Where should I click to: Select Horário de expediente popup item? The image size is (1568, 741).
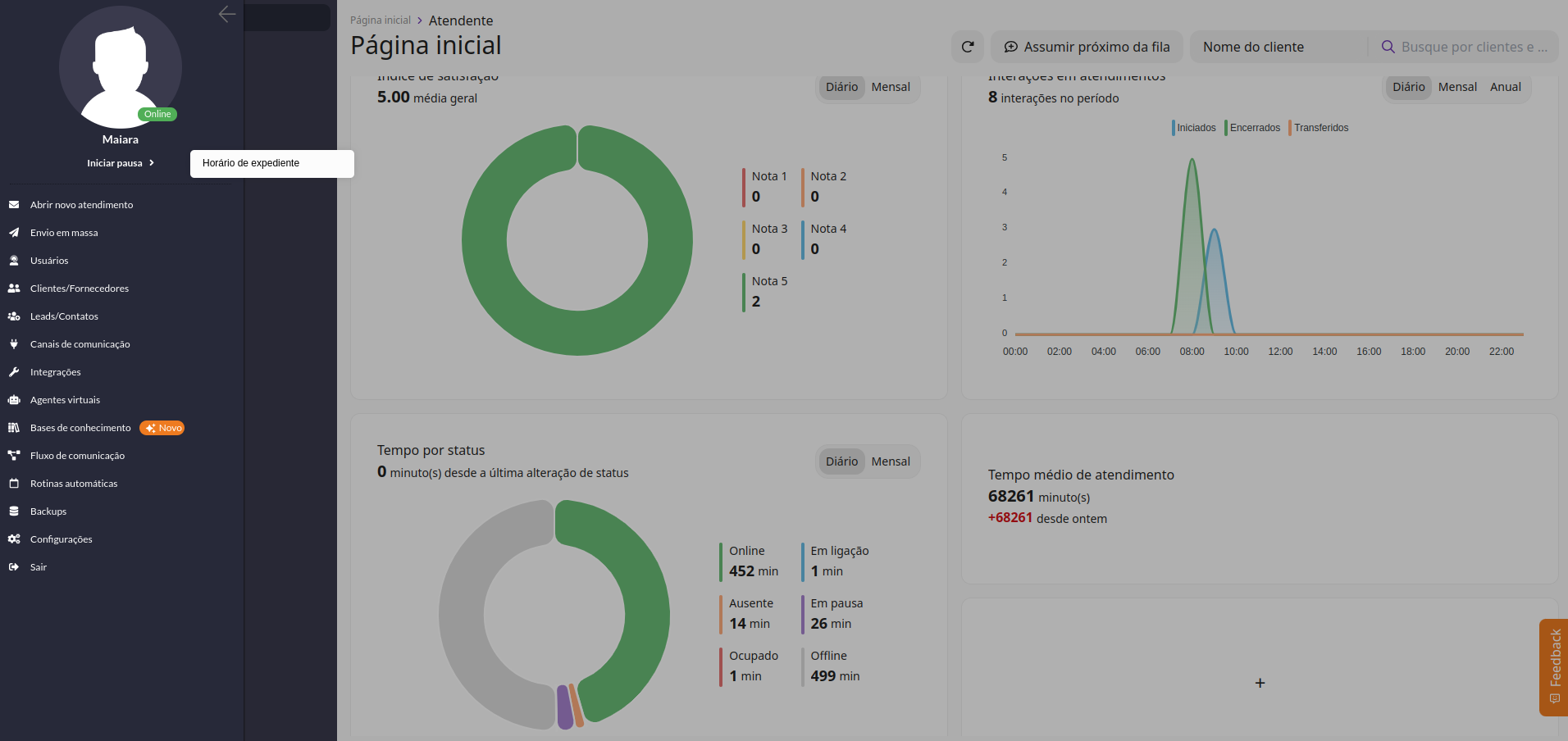click(x=272, y=163)
